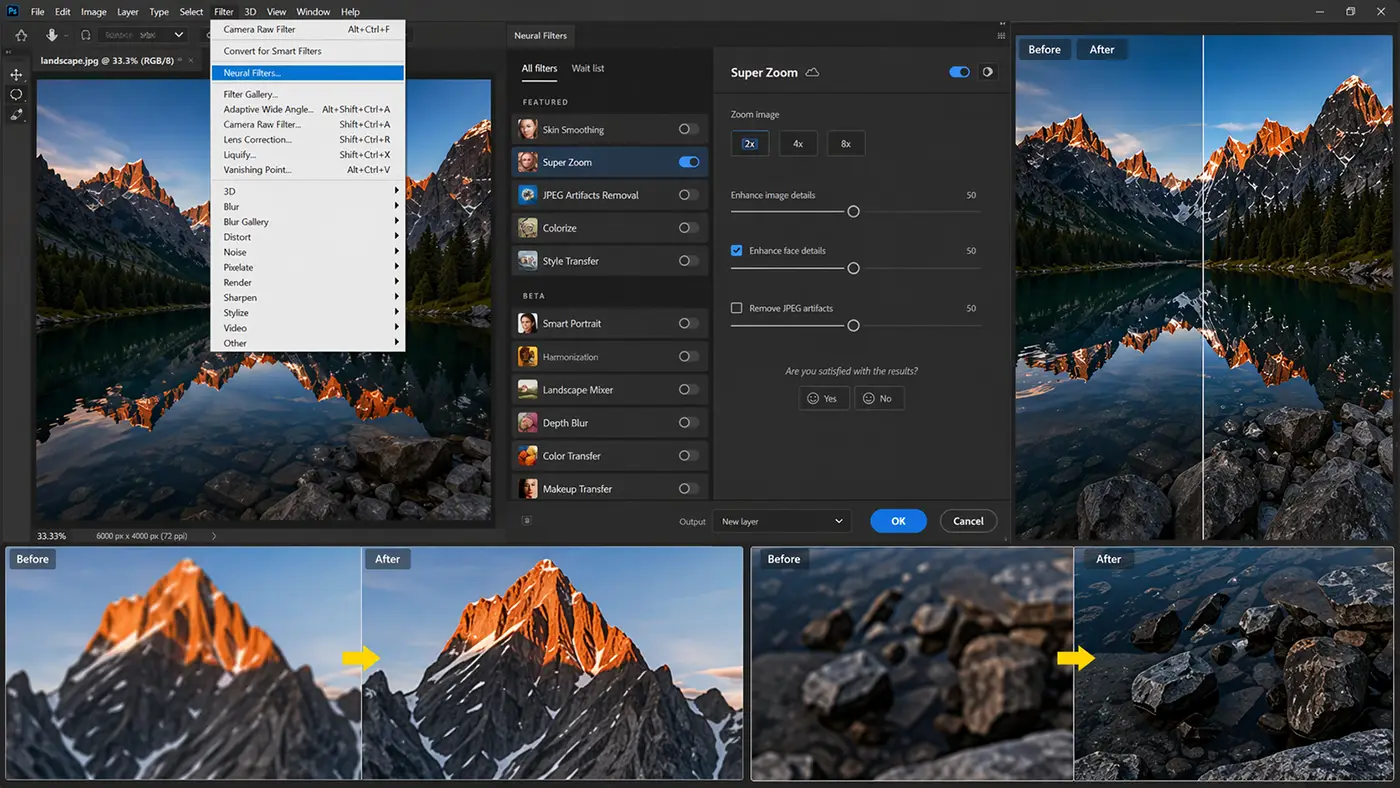Viewport: 1400px width, 788px height.
Task: Click the Home icon in options bar
Action: [x=21, y=35]
